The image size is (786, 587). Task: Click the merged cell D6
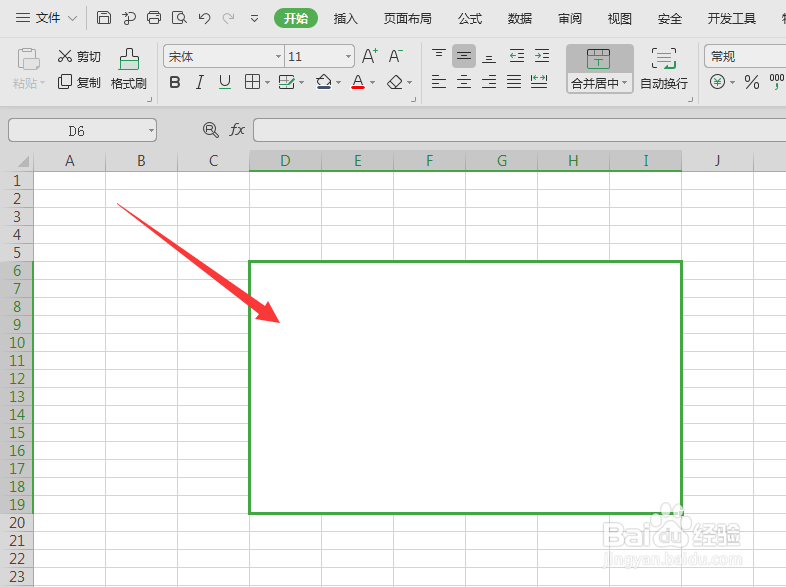[x=465, y=387]
